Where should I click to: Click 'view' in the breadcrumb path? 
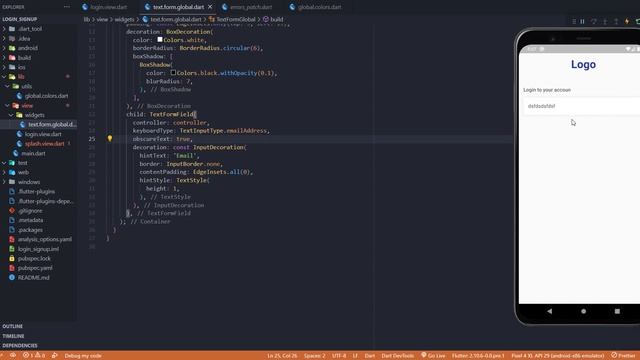coord(102,19)
